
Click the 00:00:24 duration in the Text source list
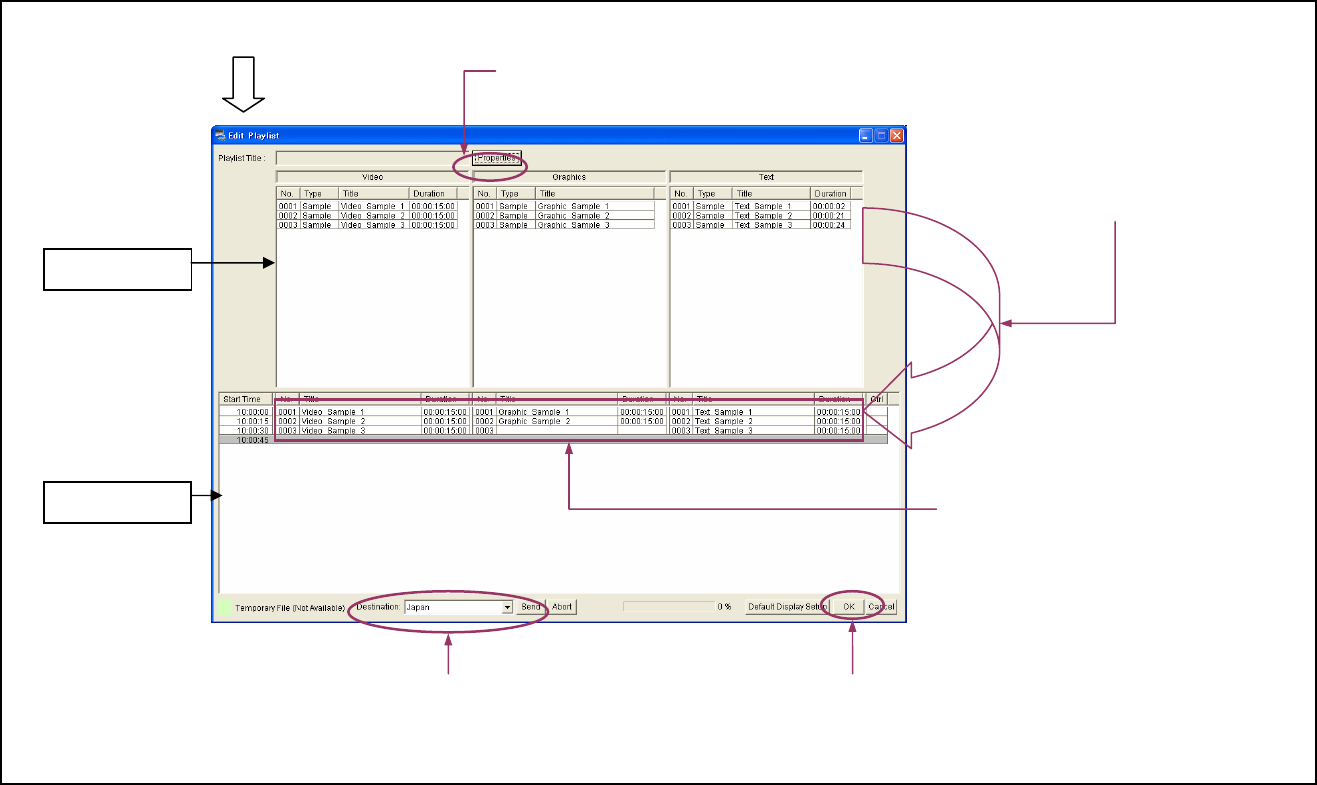(830, 225)
